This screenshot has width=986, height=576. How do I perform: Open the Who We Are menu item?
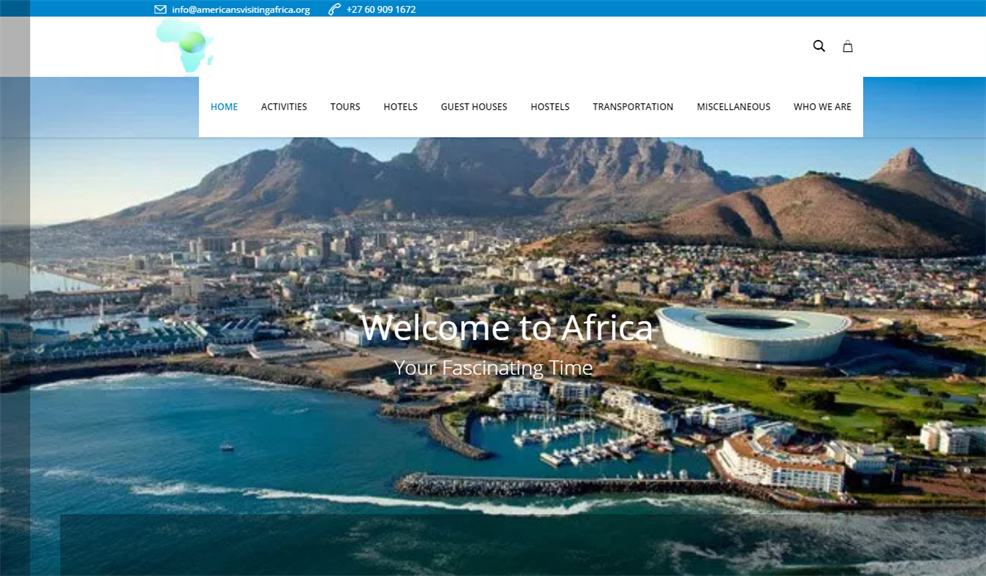click(823, 107)
